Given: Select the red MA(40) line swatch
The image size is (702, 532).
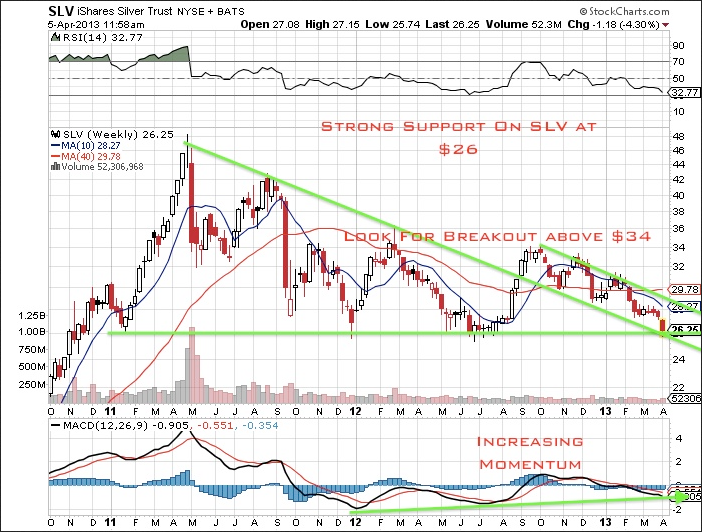Looking at the screenshot, I should (56, 157).
